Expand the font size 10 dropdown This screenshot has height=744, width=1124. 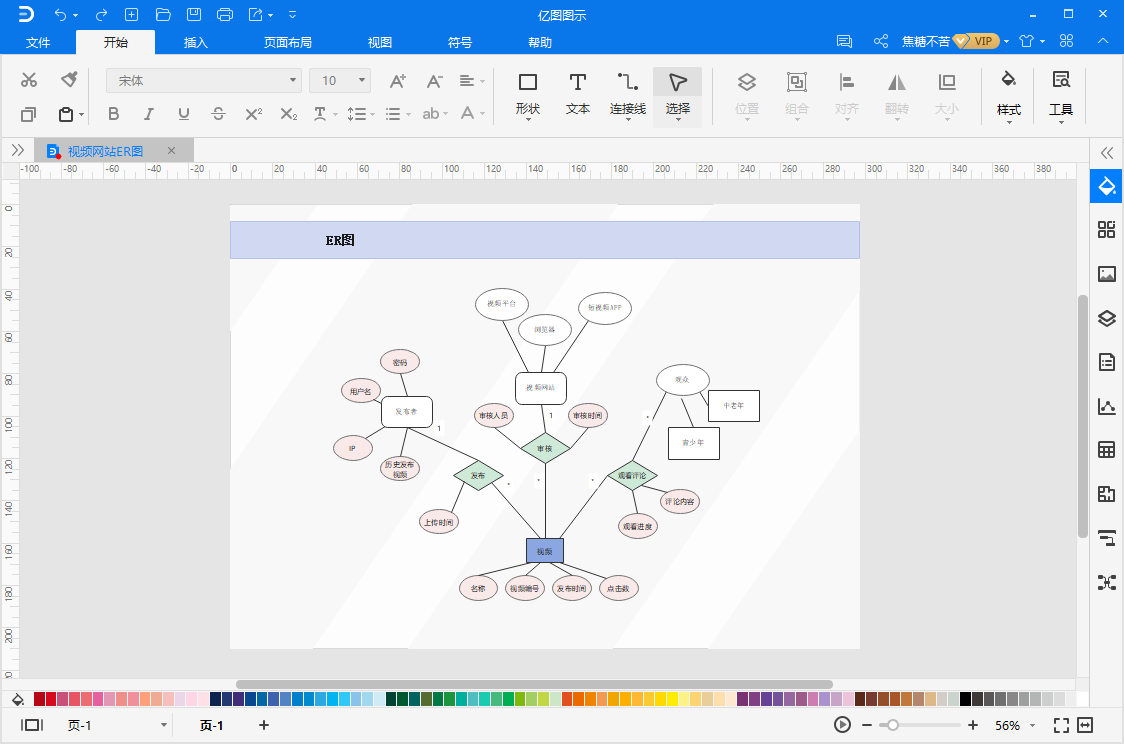[x=361, y=80]
